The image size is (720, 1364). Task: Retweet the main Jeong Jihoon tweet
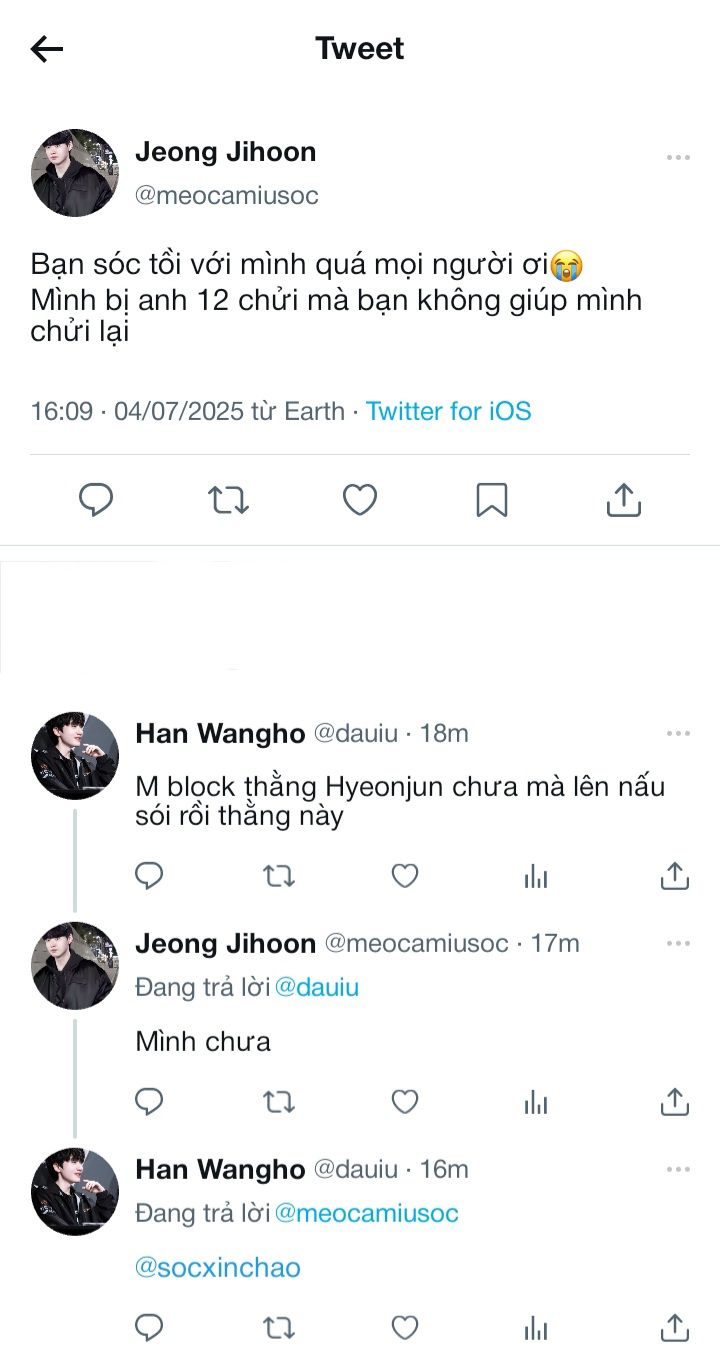tap(228, 499)
